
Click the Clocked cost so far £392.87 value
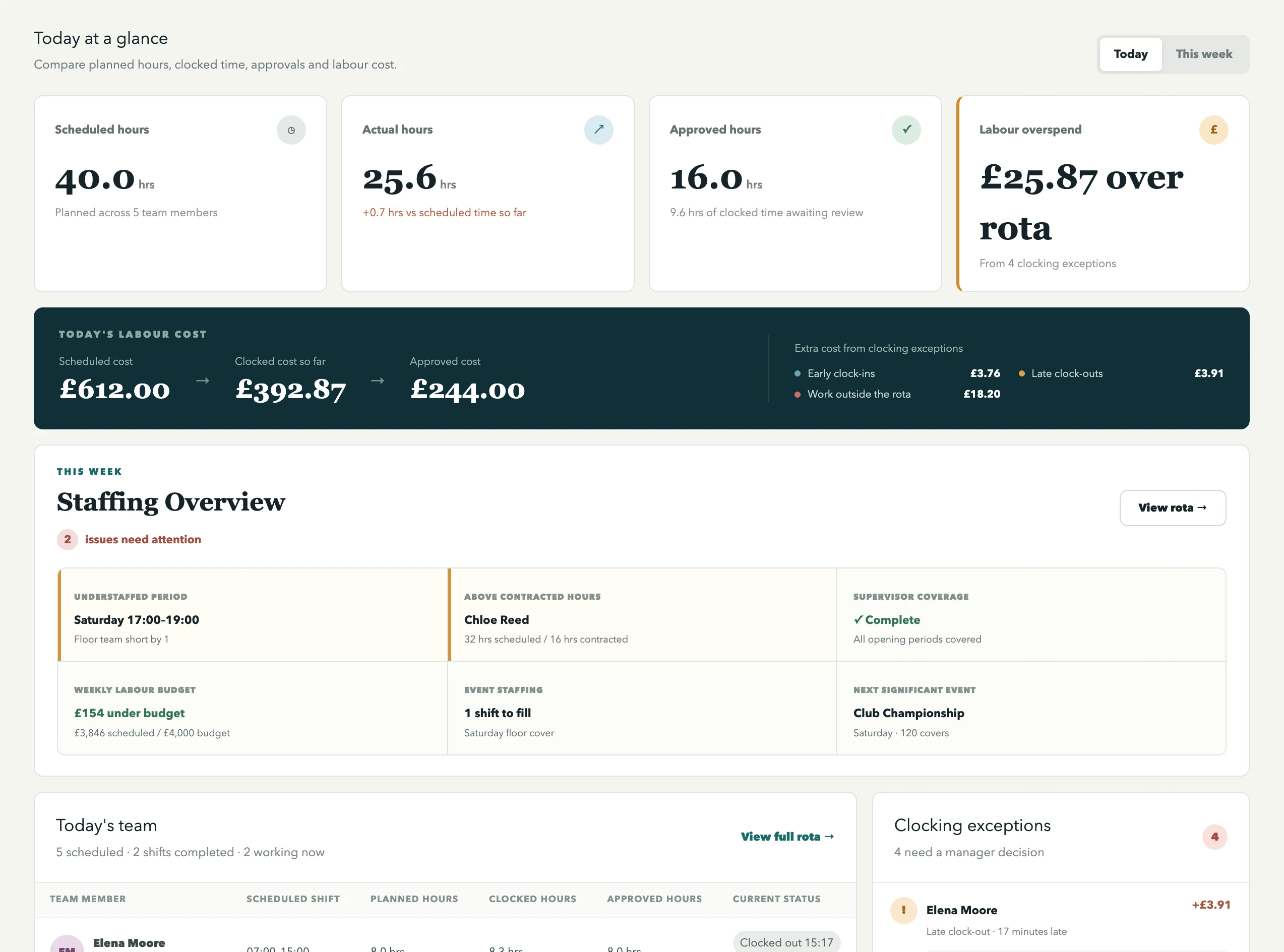pyautogui.click(x=291, y=390)
